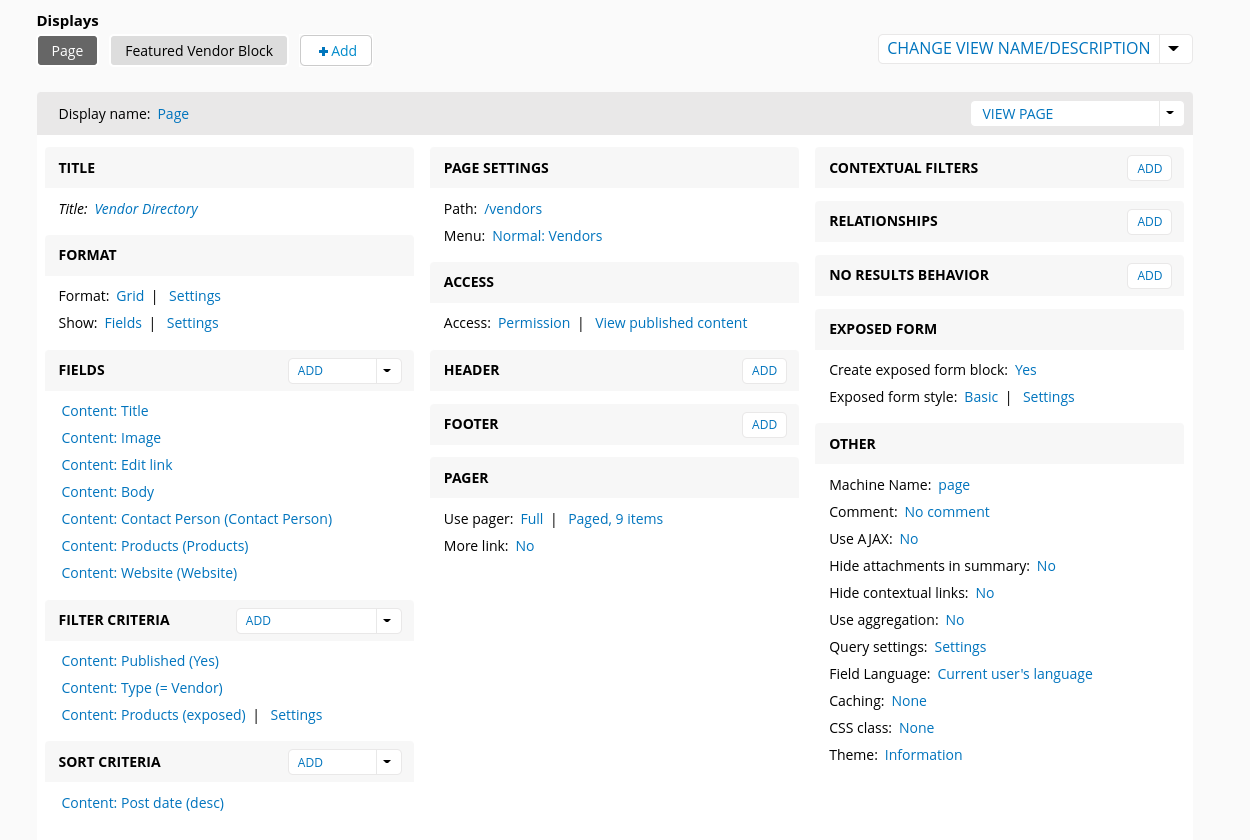Open Content: Body field
This screenshot has width=1250, height=840.
108,492
